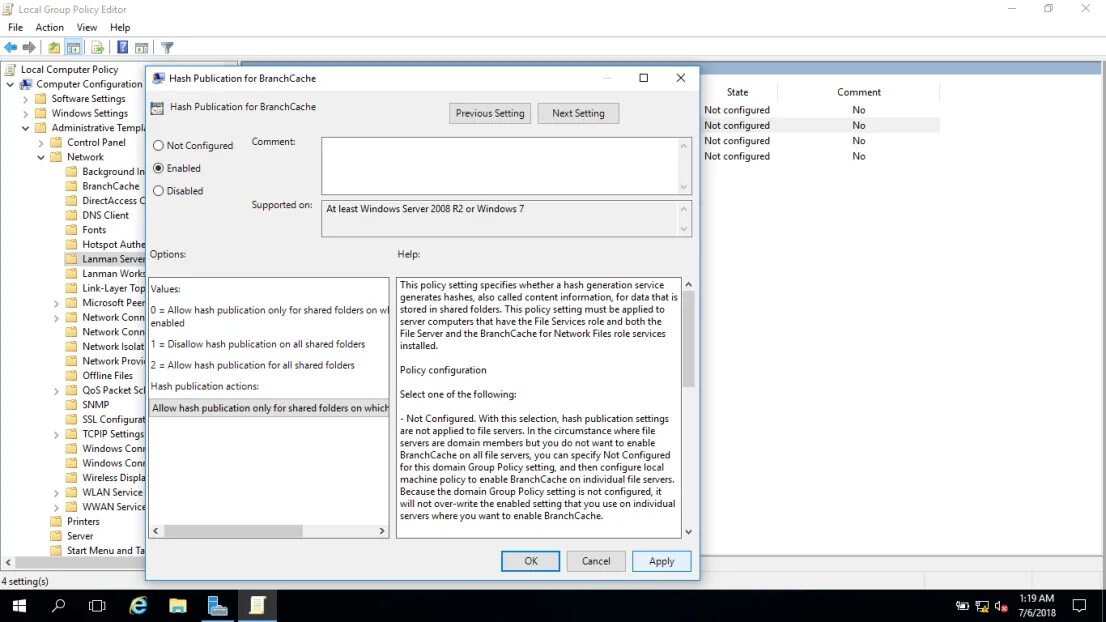
Task: Go forward with the Forward arrow
Action: click(29, 47)
